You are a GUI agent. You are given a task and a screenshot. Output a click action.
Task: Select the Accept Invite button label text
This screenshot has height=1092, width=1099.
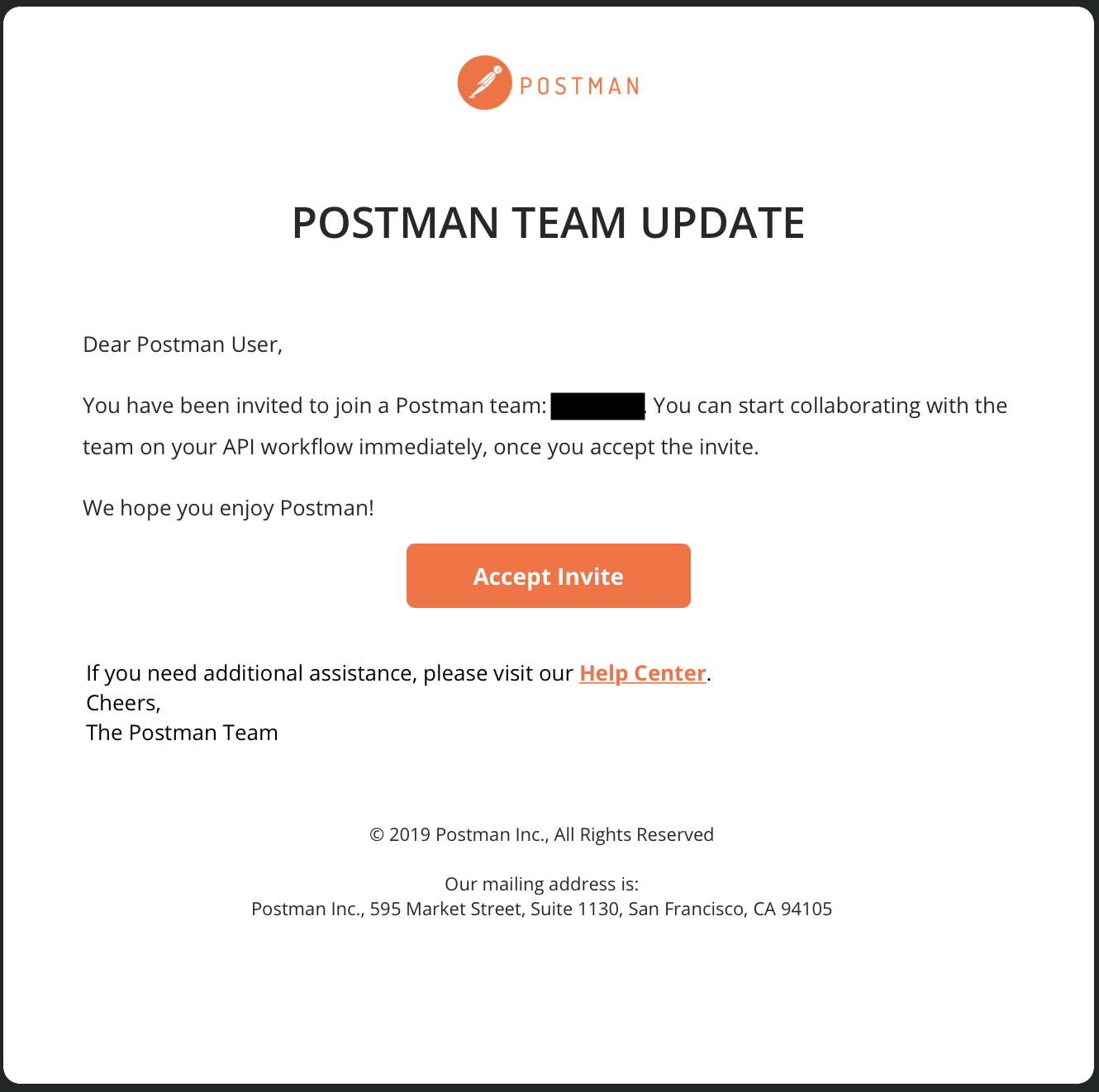coord(548,576)
